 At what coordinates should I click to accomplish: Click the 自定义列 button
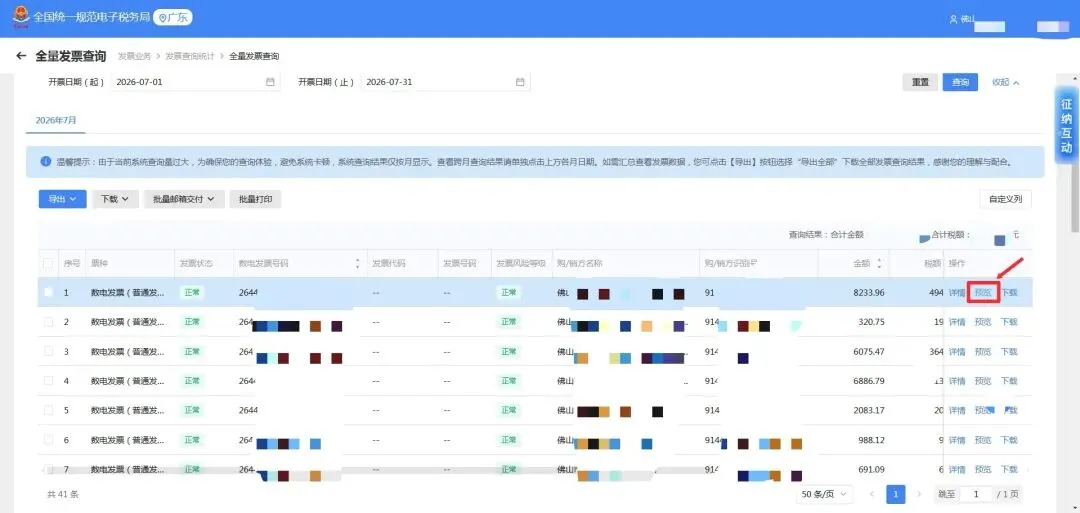tap(1005, 199)
